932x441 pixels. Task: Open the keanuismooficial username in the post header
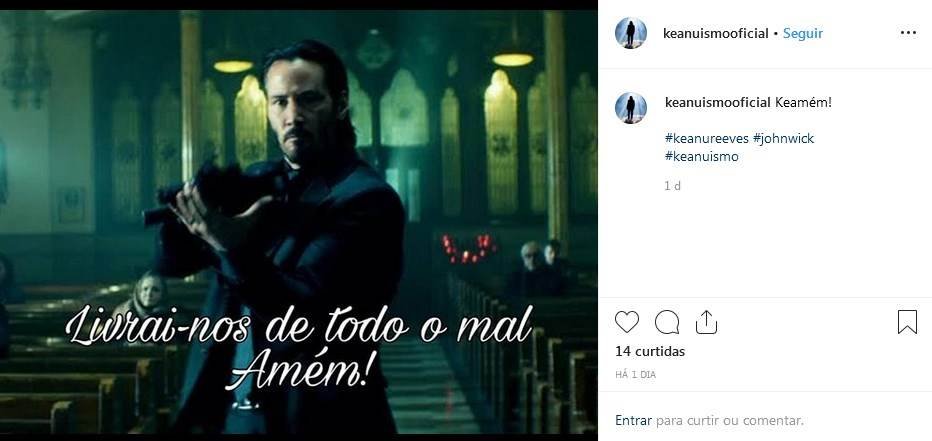(716, 33)
